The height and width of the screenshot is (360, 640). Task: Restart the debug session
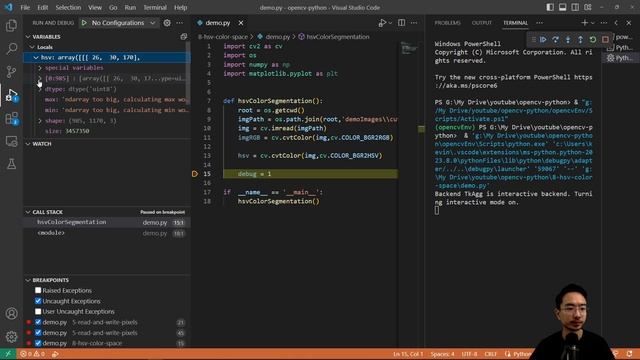click(x=593, y=40)
